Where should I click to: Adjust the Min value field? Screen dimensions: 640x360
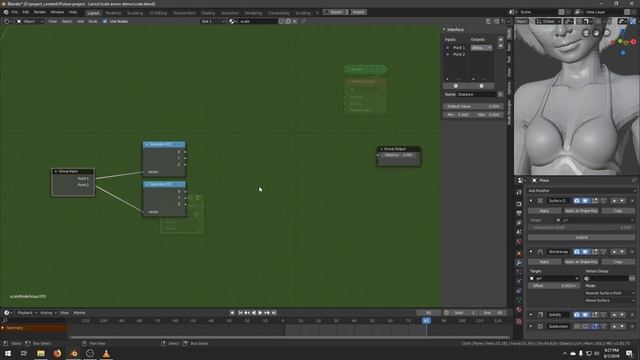[458, 115]
